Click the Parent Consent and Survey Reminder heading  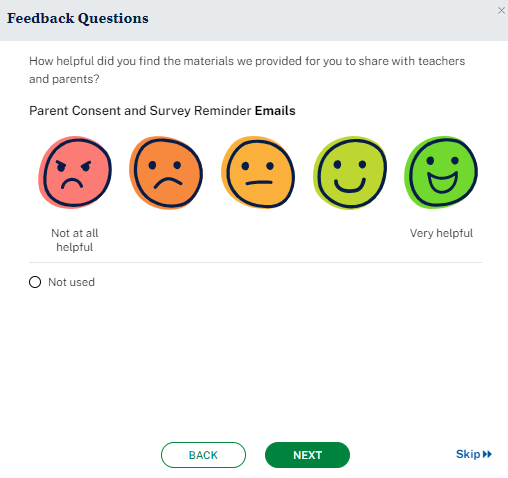click(162, 111)
